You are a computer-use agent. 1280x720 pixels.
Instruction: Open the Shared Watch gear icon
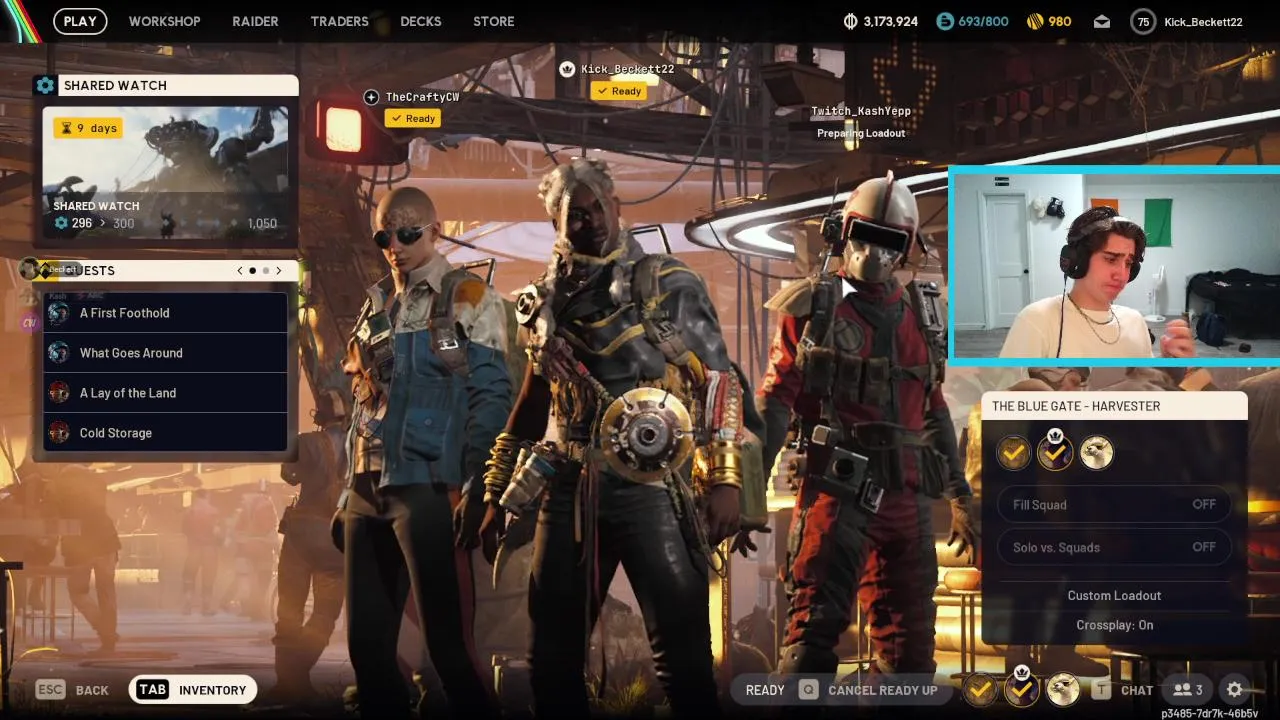pyautogui.click(x=45, y=85)
